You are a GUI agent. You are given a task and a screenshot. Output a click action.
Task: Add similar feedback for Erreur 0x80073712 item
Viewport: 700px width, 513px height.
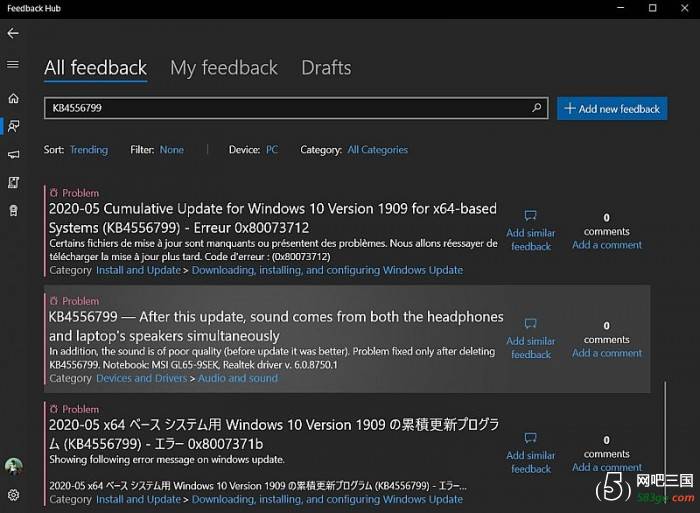click(x=531, y=231)
